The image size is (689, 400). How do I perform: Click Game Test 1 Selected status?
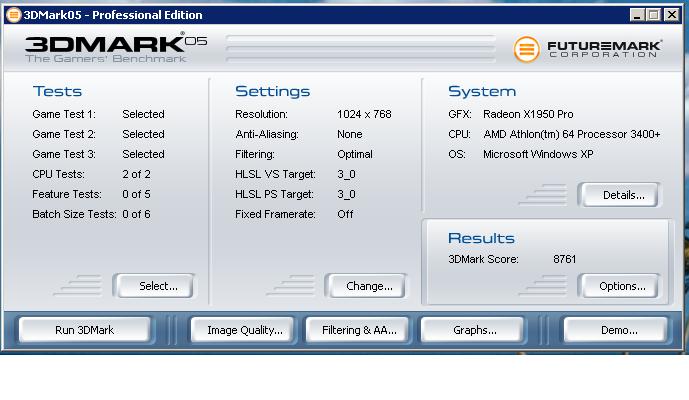pos(144,114)
